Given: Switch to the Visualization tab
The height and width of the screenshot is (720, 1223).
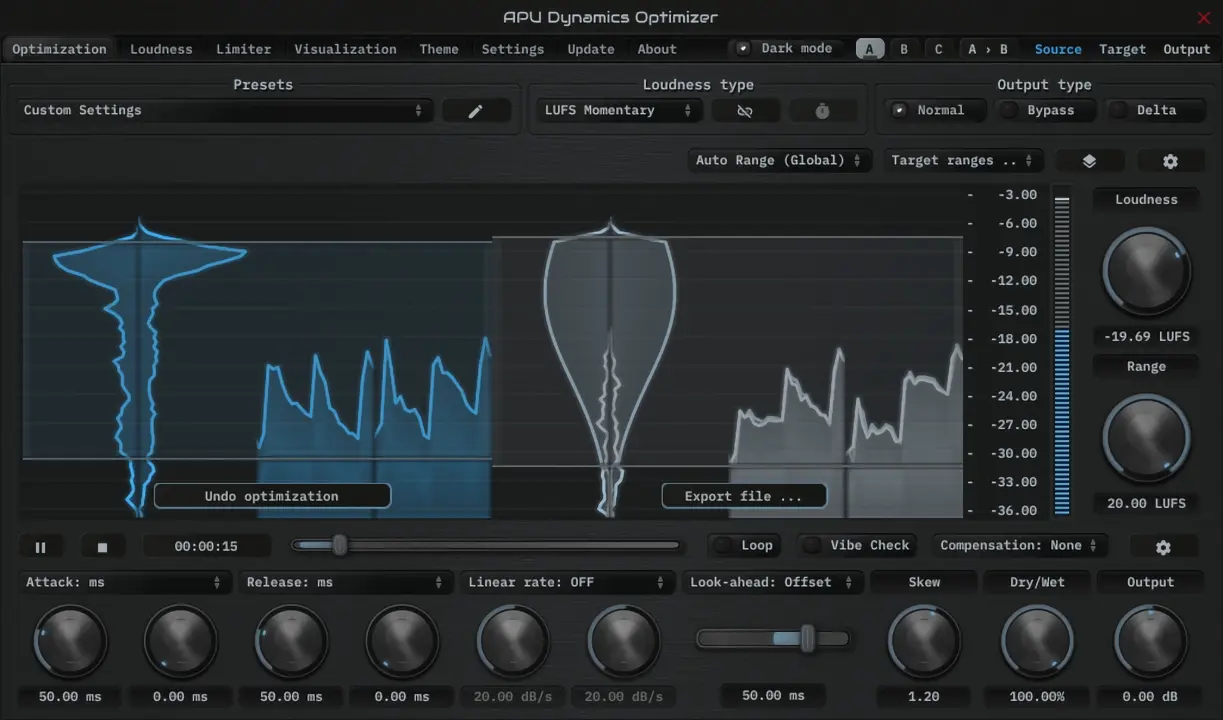Looking at the screenshot, I should pos(345,49).
